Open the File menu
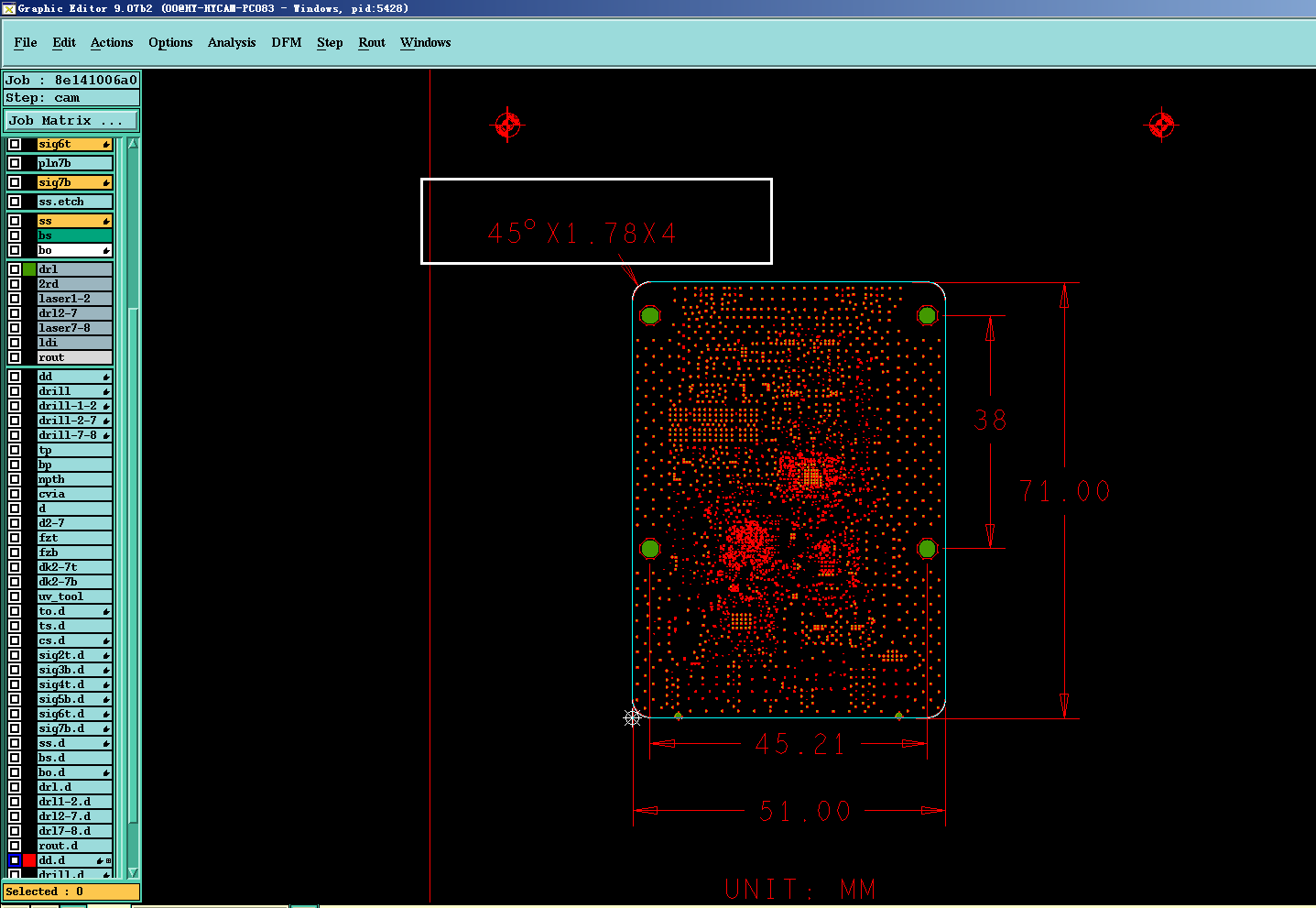The height and width of the screenshot is (908, 1316). point(26,43)
